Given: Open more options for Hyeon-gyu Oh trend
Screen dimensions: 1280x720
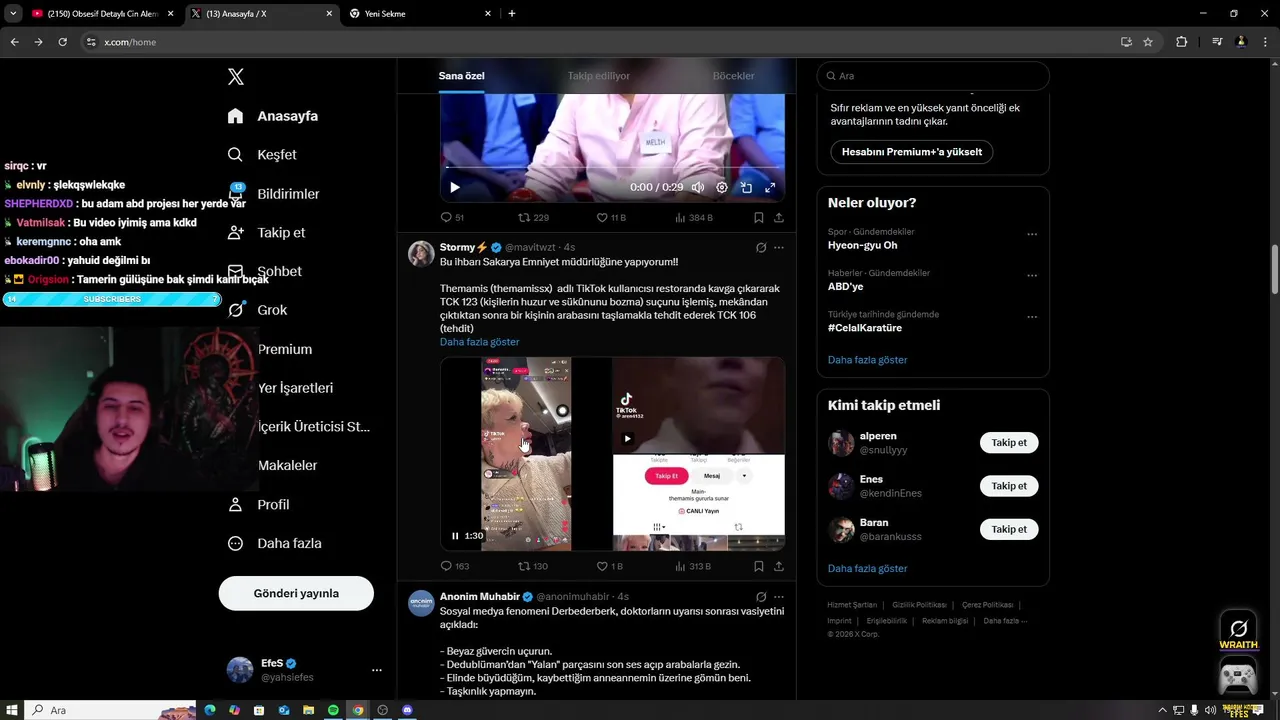Looking at the screenshot, I should point(1032,235).
